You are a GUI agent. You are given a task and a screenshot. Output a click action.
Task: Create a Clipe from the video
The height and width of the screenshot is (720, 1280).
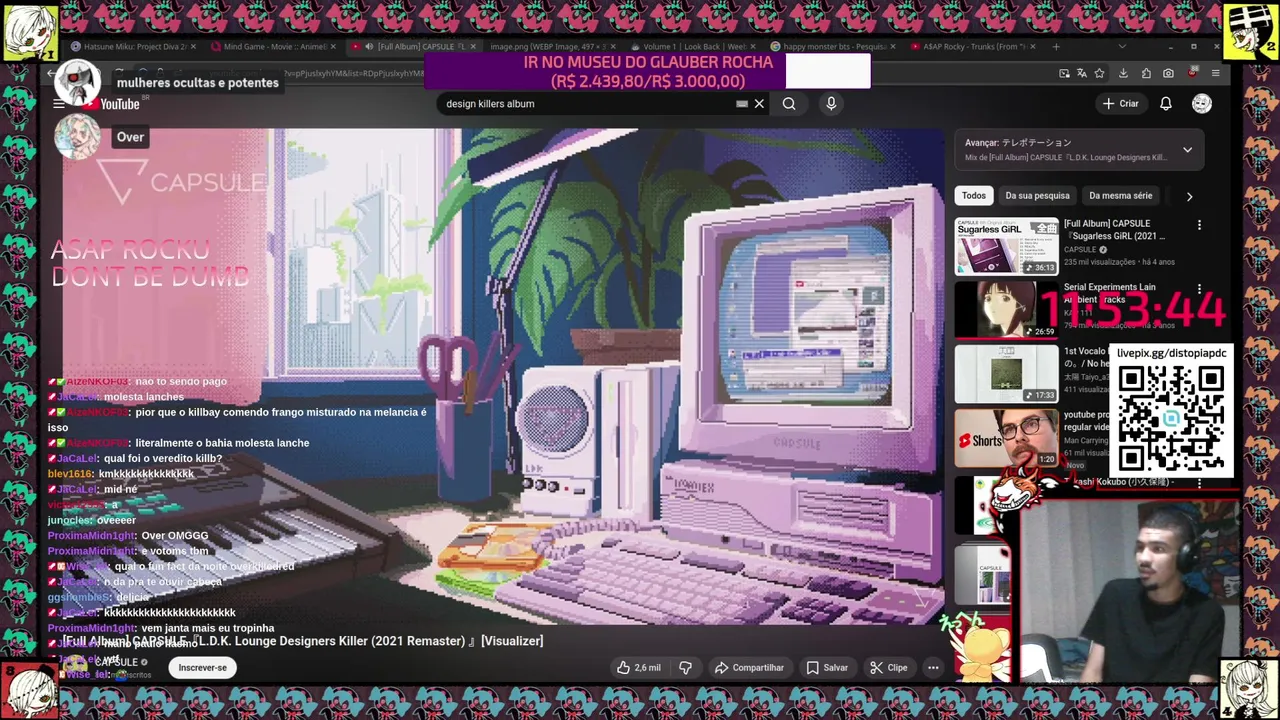(x=888, y=667)
